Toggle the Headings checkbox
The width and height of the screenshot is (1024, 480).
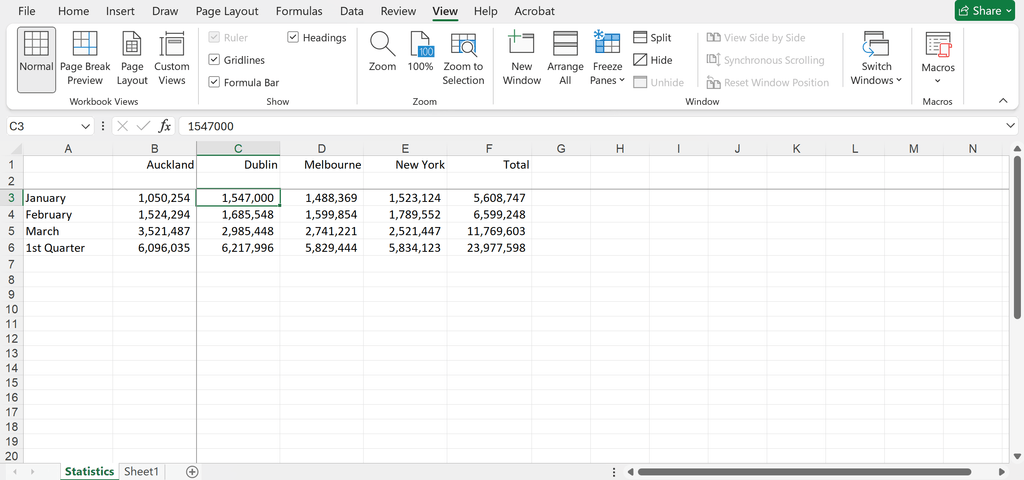293,38
